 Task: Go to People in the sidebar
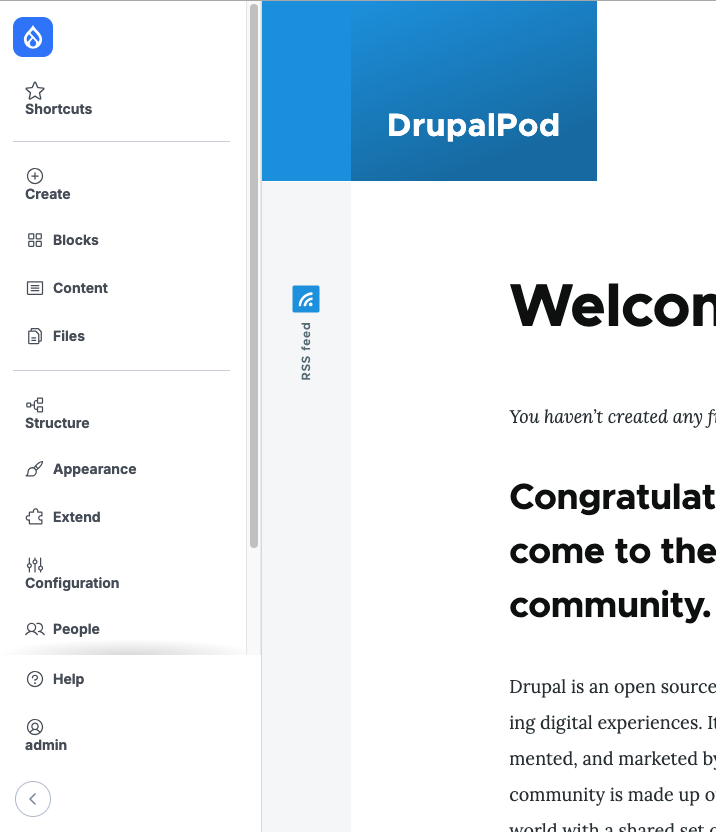76,629
